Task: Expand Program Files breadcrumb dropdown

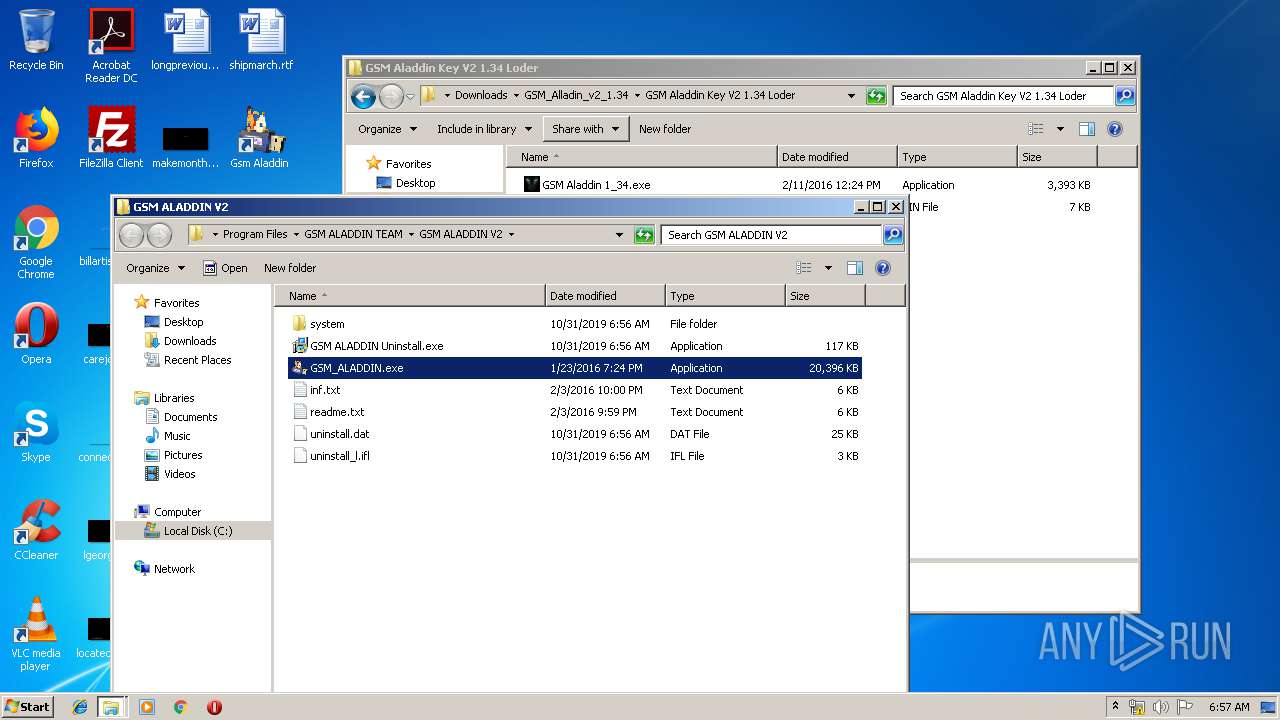Action: coord(296,235)
